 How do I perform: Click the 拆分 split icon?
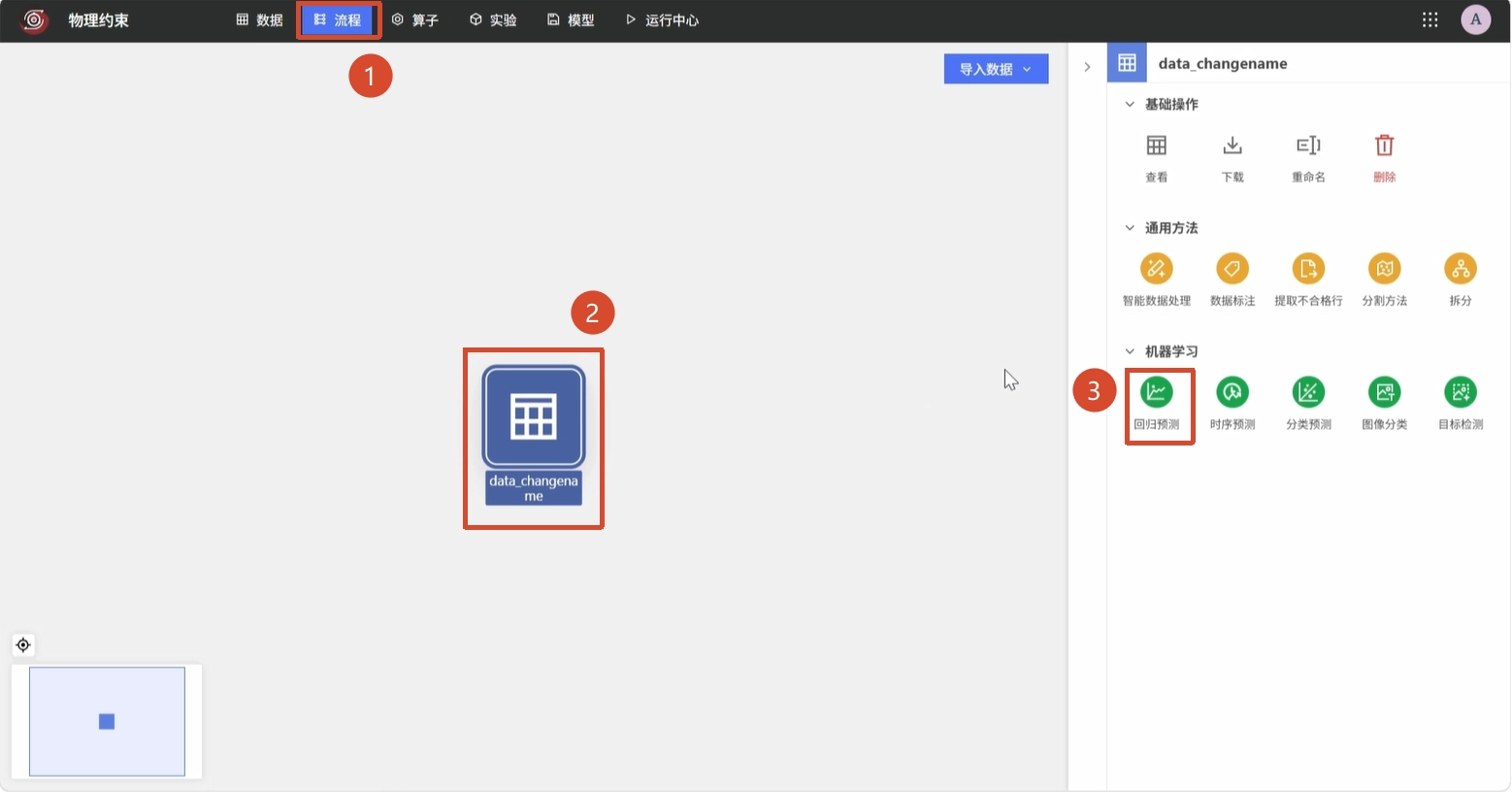tap(1461, 268)
